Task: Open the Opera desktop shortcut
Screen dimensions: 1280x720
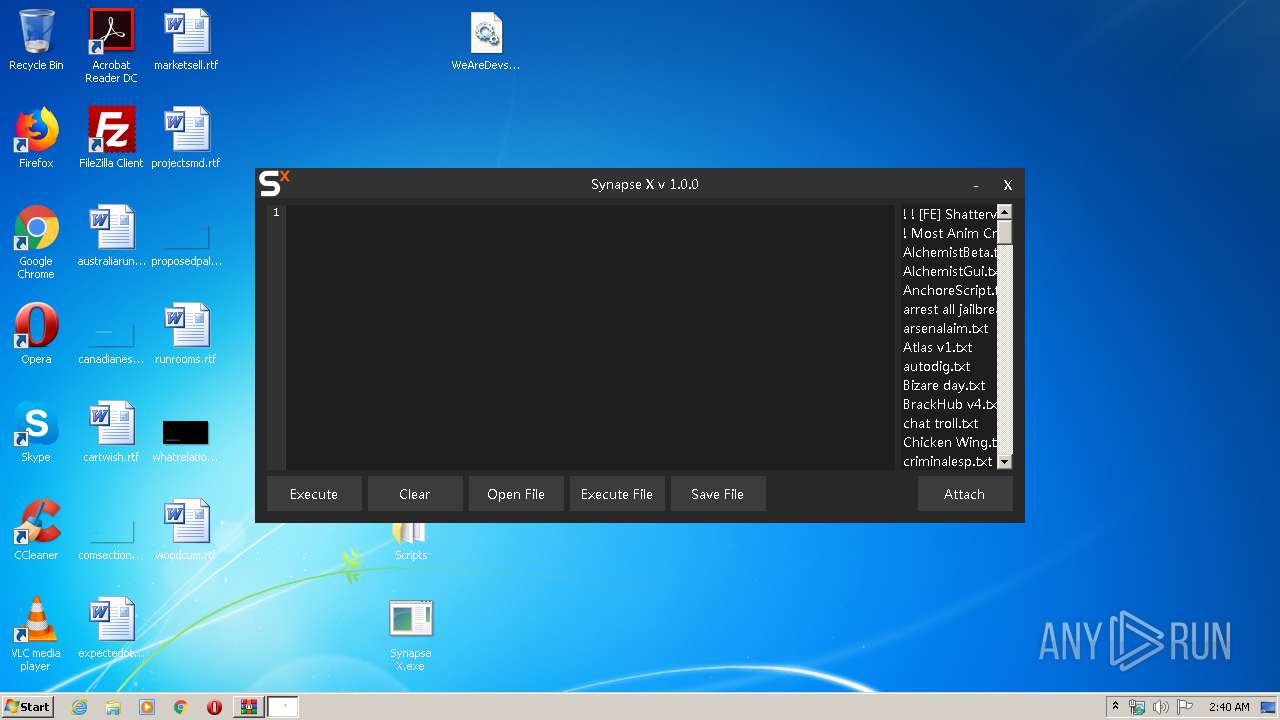Action: point(36,335)
